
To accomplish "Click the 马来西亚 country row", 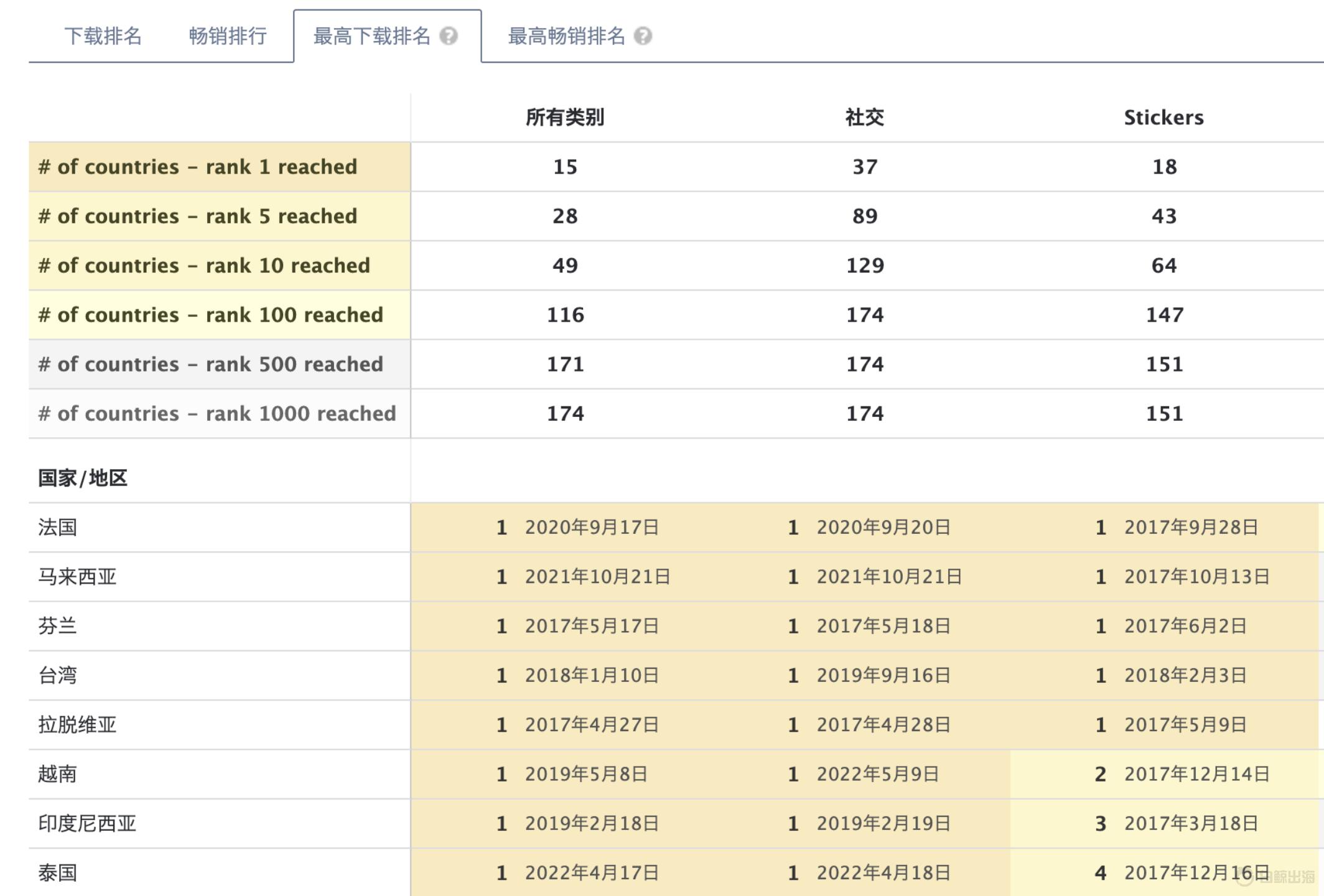I will tap(77, 577).
